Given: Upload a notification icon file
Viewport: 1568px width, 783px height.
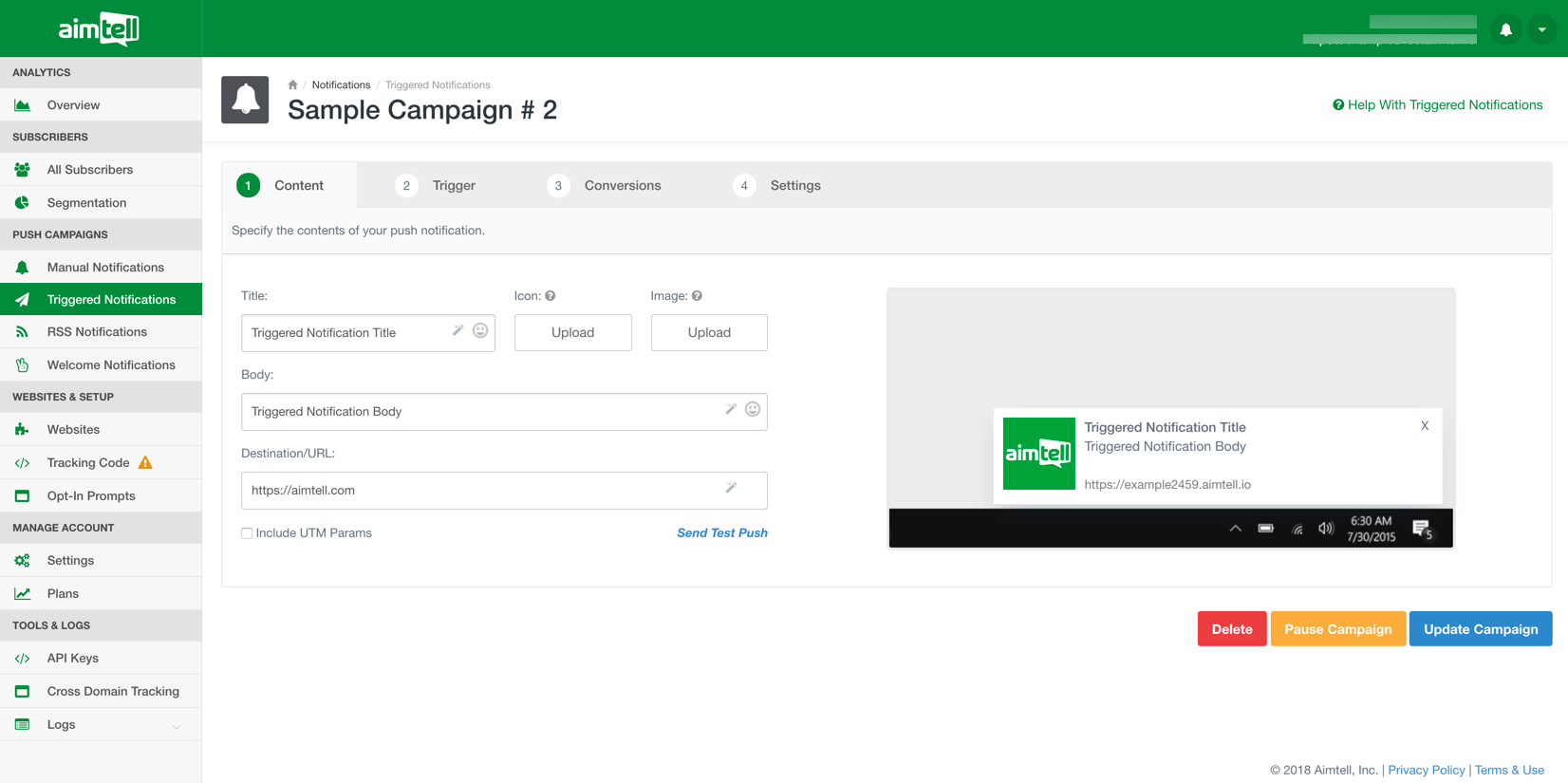Looking at the screenshot, I should [x=572, y=333].
